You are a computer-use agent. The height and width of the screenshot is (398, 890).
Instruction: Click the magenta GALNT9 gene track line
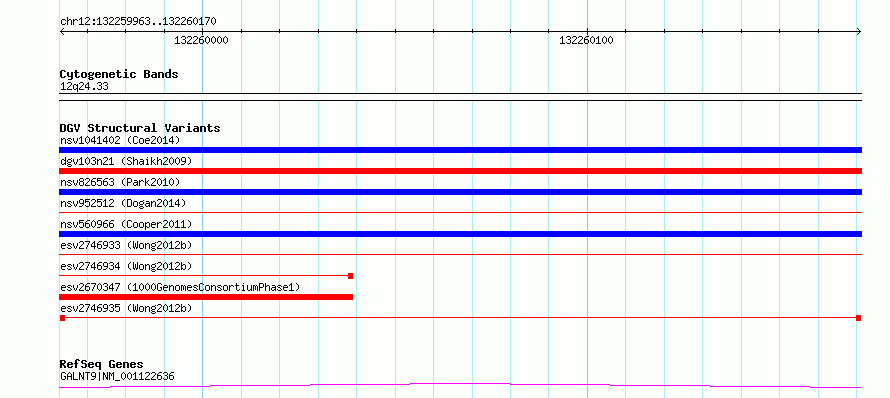[x=460, y=386]
